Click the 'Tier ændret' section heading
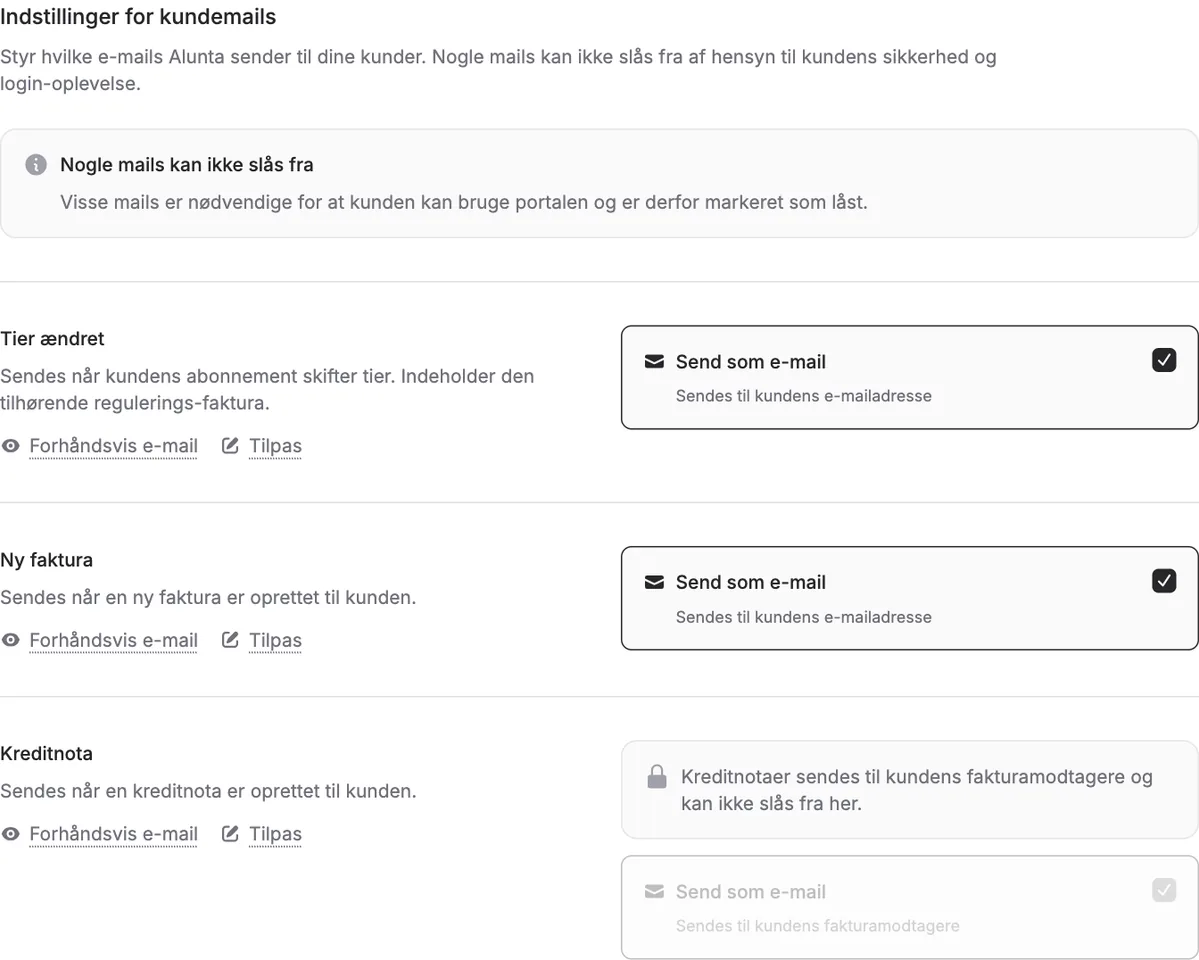This screenshot has height=960, width=1199. point(52,338)
